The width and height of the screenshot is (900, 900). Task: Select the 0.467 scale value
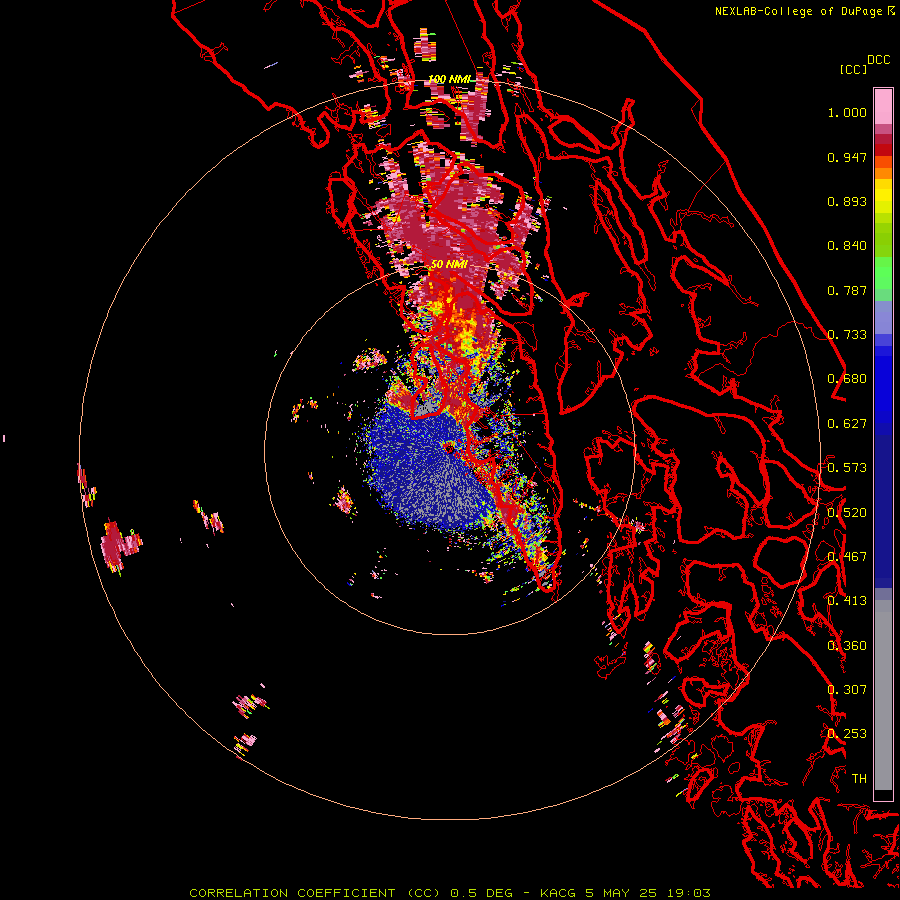pos(847,557)
